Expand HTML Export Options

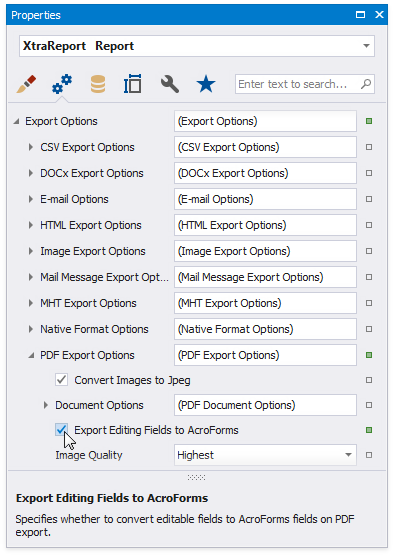31,225
